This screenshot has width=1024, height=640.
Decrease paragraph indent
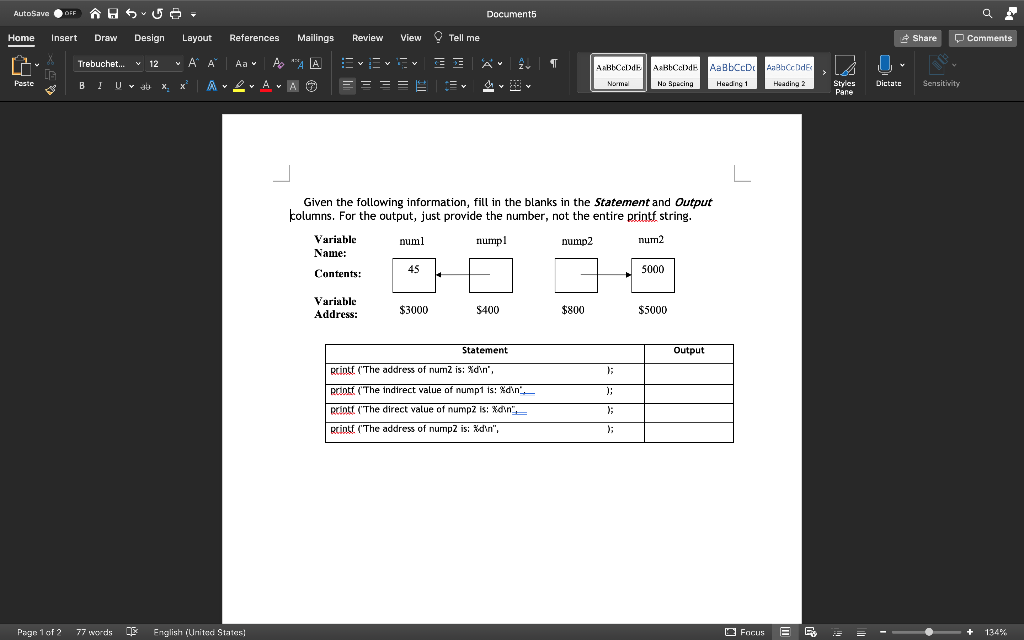coord(440,63)
